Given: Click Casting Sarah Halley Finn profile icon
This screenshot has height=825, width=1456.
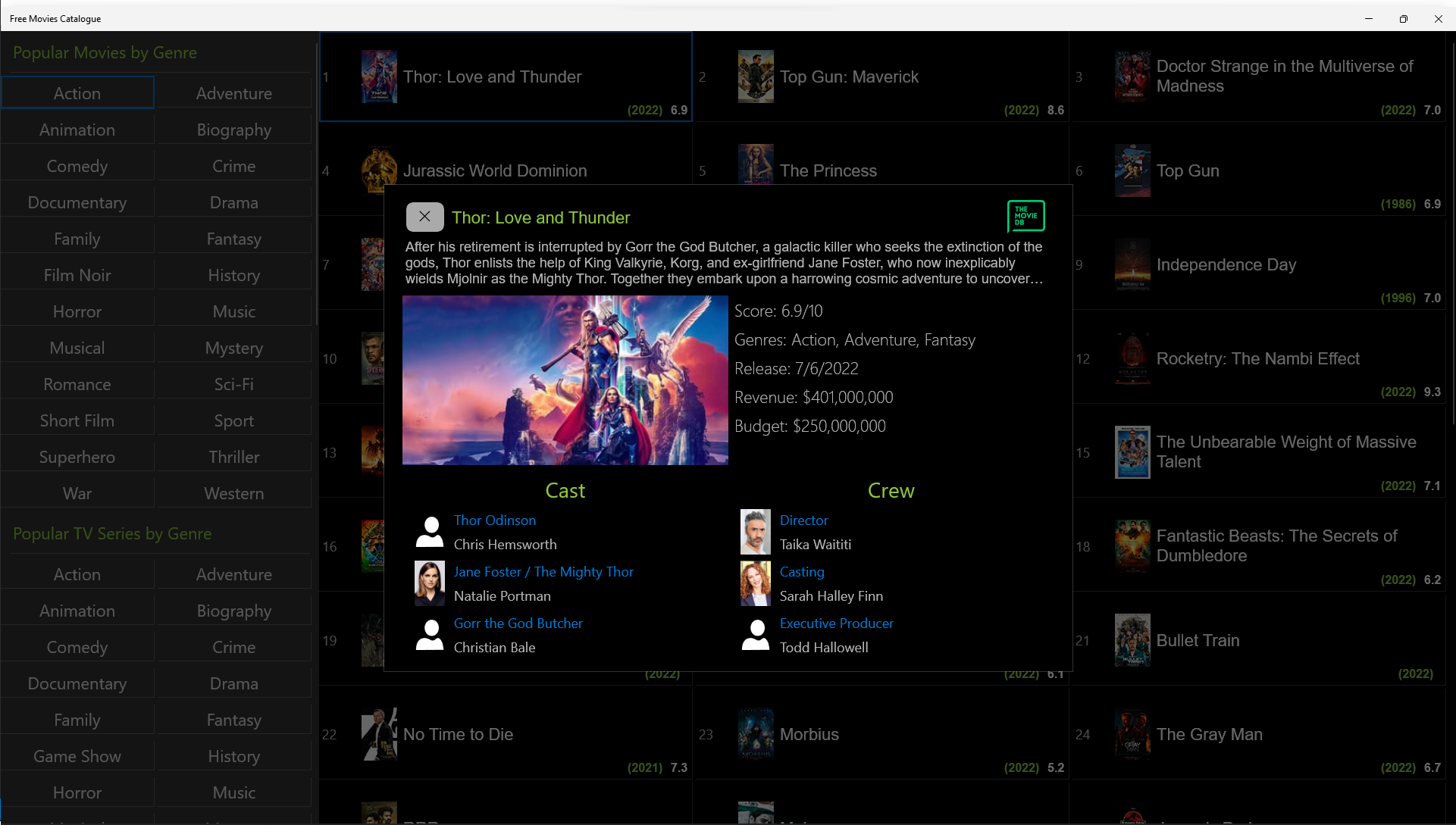Looking at the screenshot, I should tap(756, 583).
